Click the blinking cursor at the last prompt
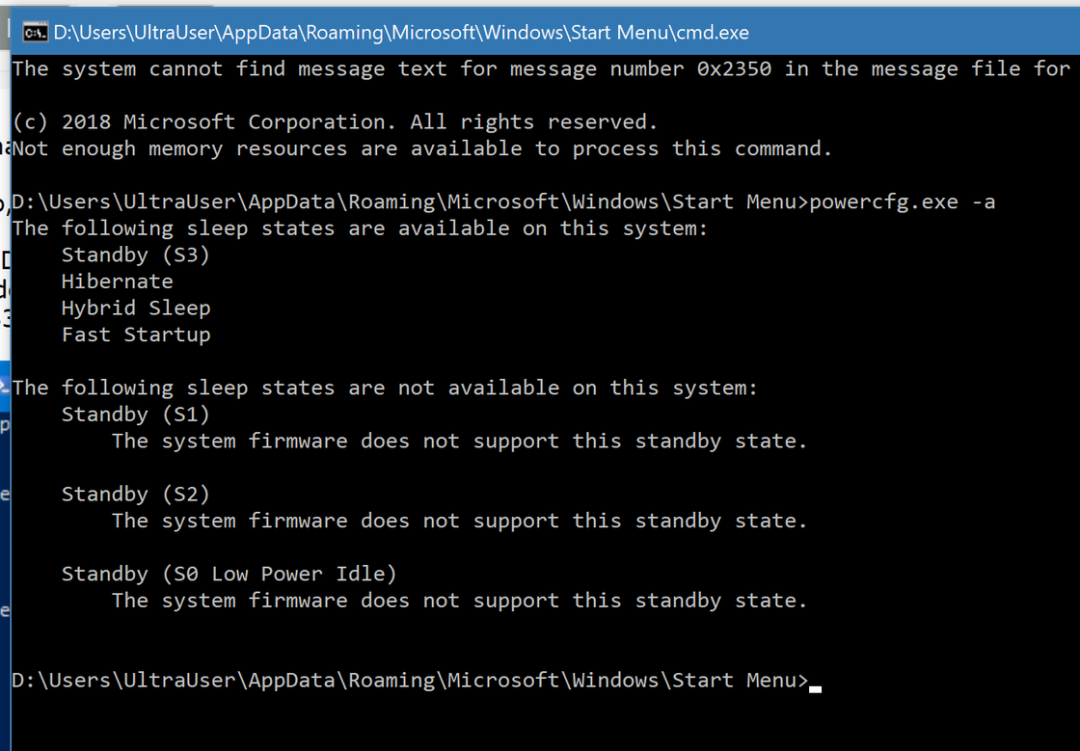This screenshot has height=751, width=1080. point(816,688)
